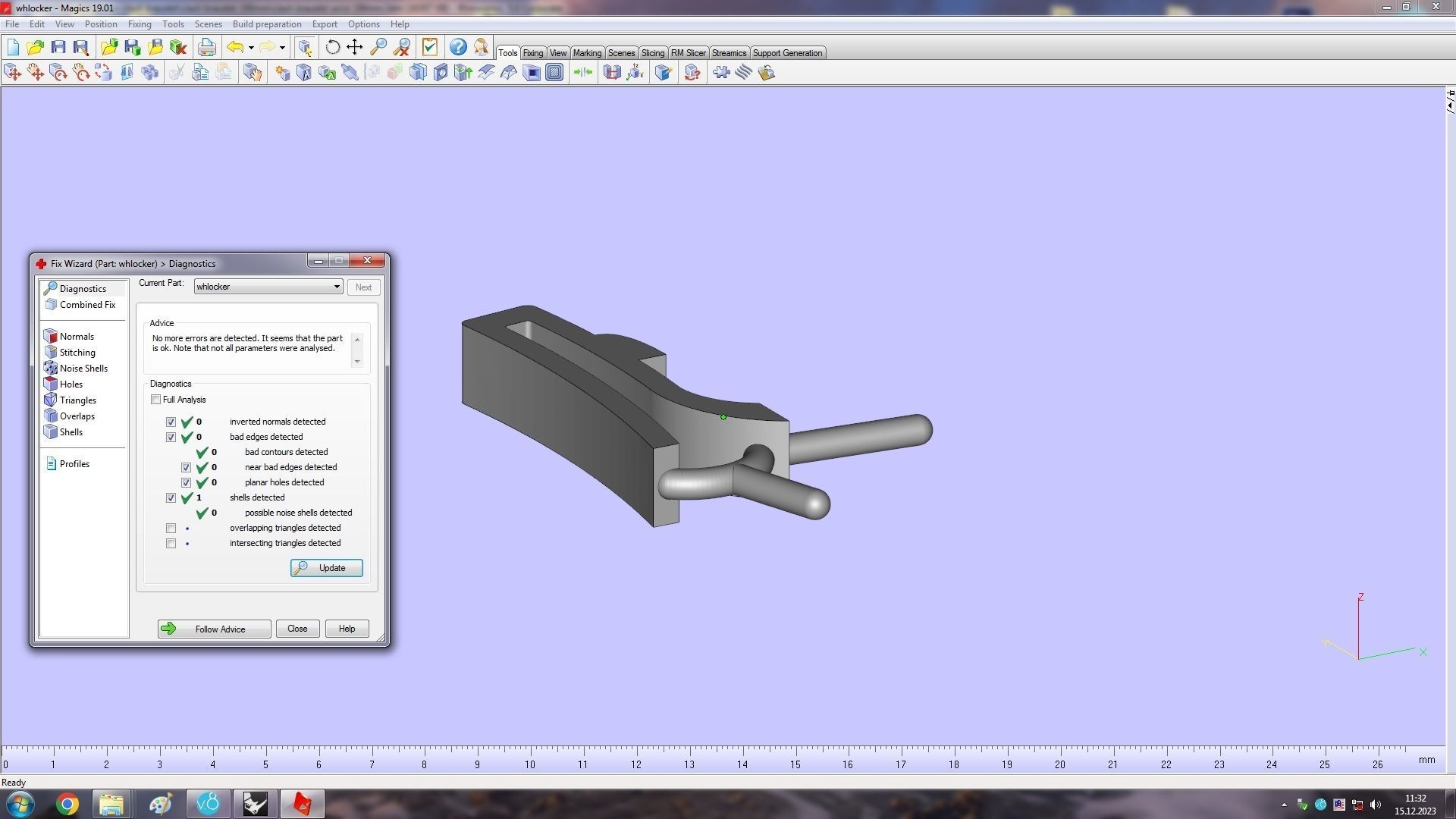1456x819 pixels.
Task: Click the Undo arrow icon
Action: point(235,47)
